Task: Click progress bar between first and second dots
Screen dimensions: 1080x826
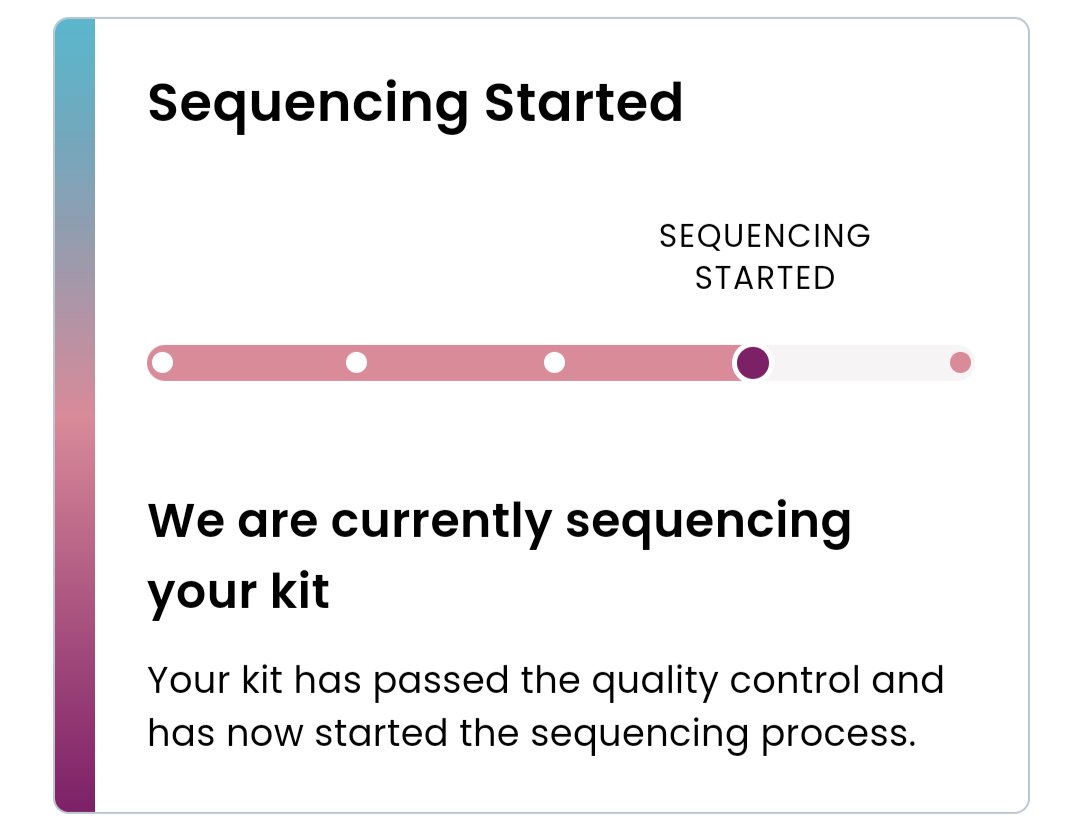Action: 259,362
